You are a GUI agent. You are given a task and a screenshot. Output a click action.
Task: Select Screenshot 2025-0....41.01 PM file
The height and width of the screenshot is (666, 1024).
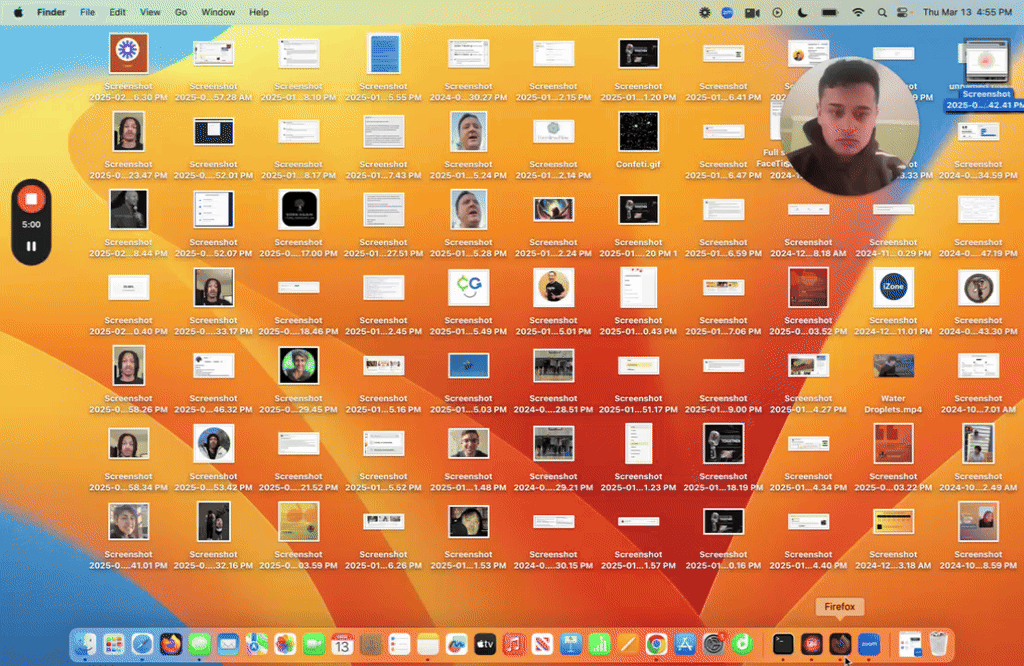tap(128, 534)
